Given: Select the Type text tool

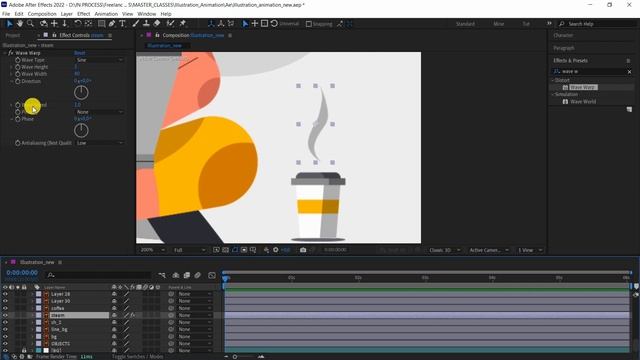Looking at the screenshot, I should coord(122,24).
